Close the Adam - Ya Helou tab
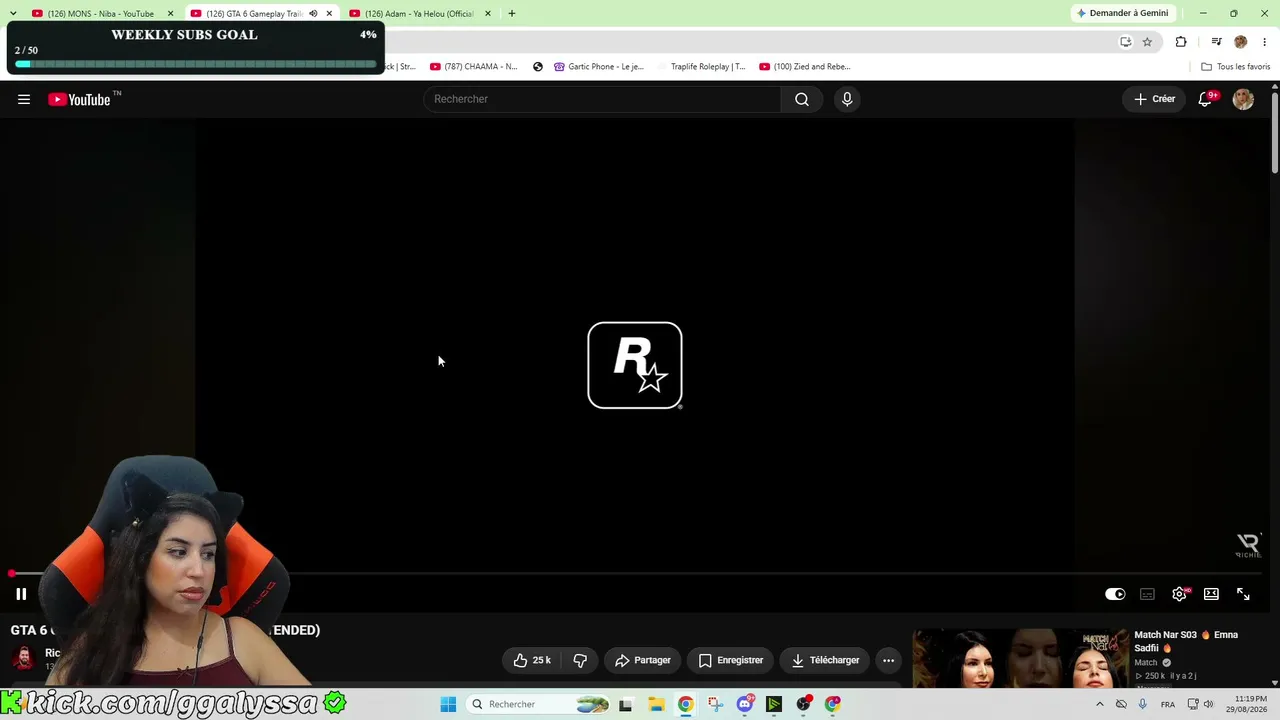1280x720 pixels. [x=488, y=14]
